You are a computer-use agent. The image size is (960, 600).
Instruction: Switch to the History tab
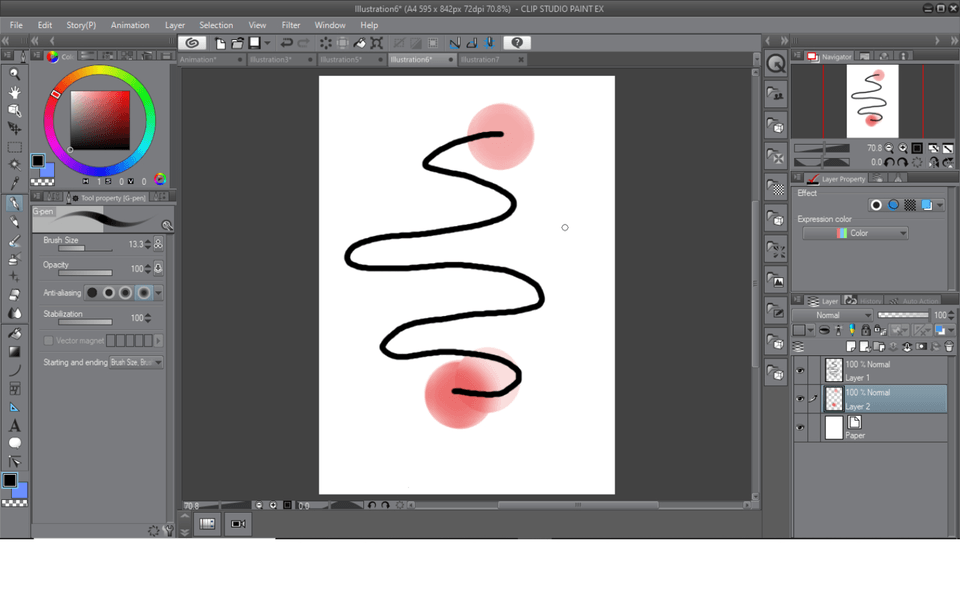pyautogui.click(x=870, y=300)
